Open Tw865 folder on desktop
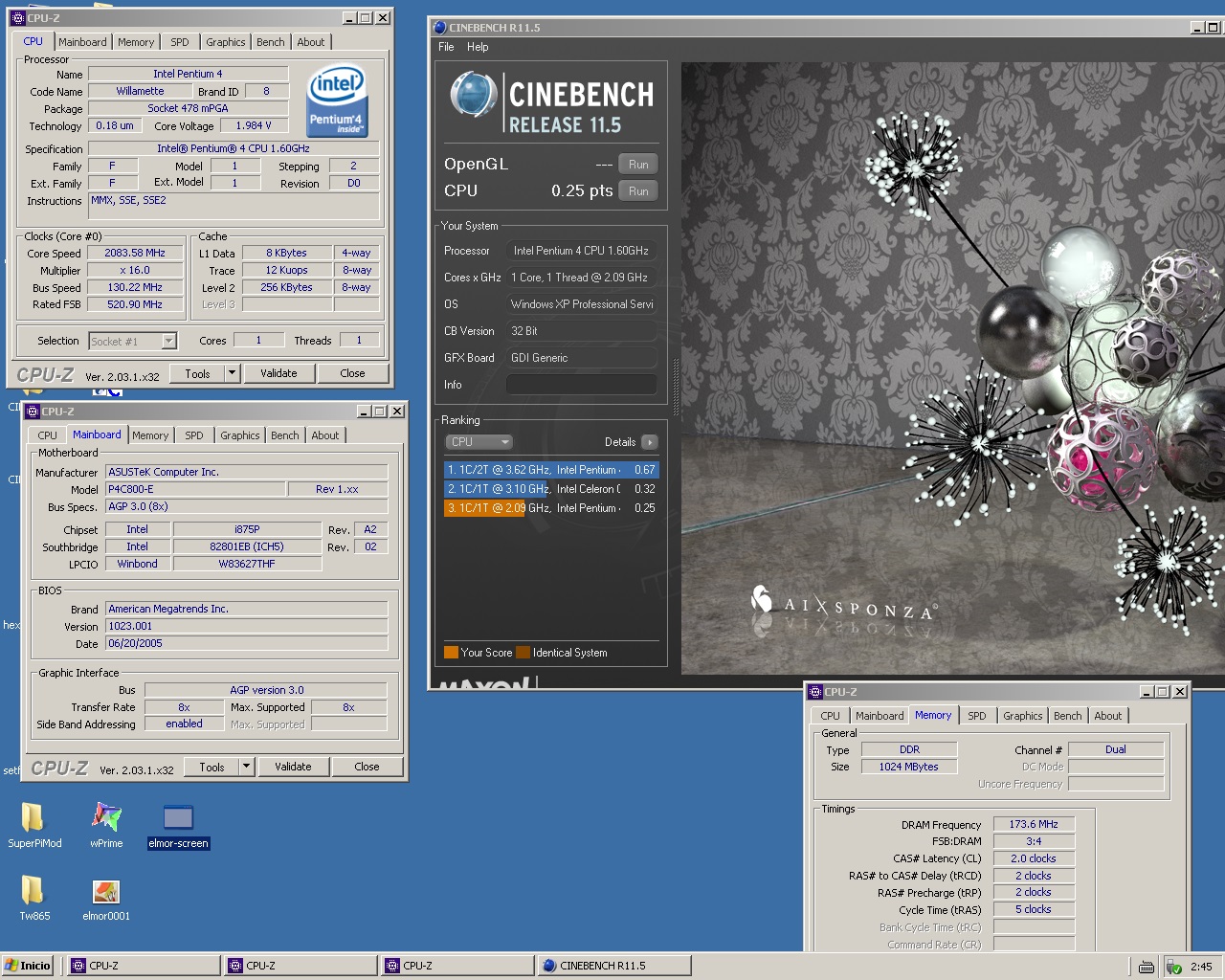The height and width of the screenshot is (980, 1225). (33, 898)
